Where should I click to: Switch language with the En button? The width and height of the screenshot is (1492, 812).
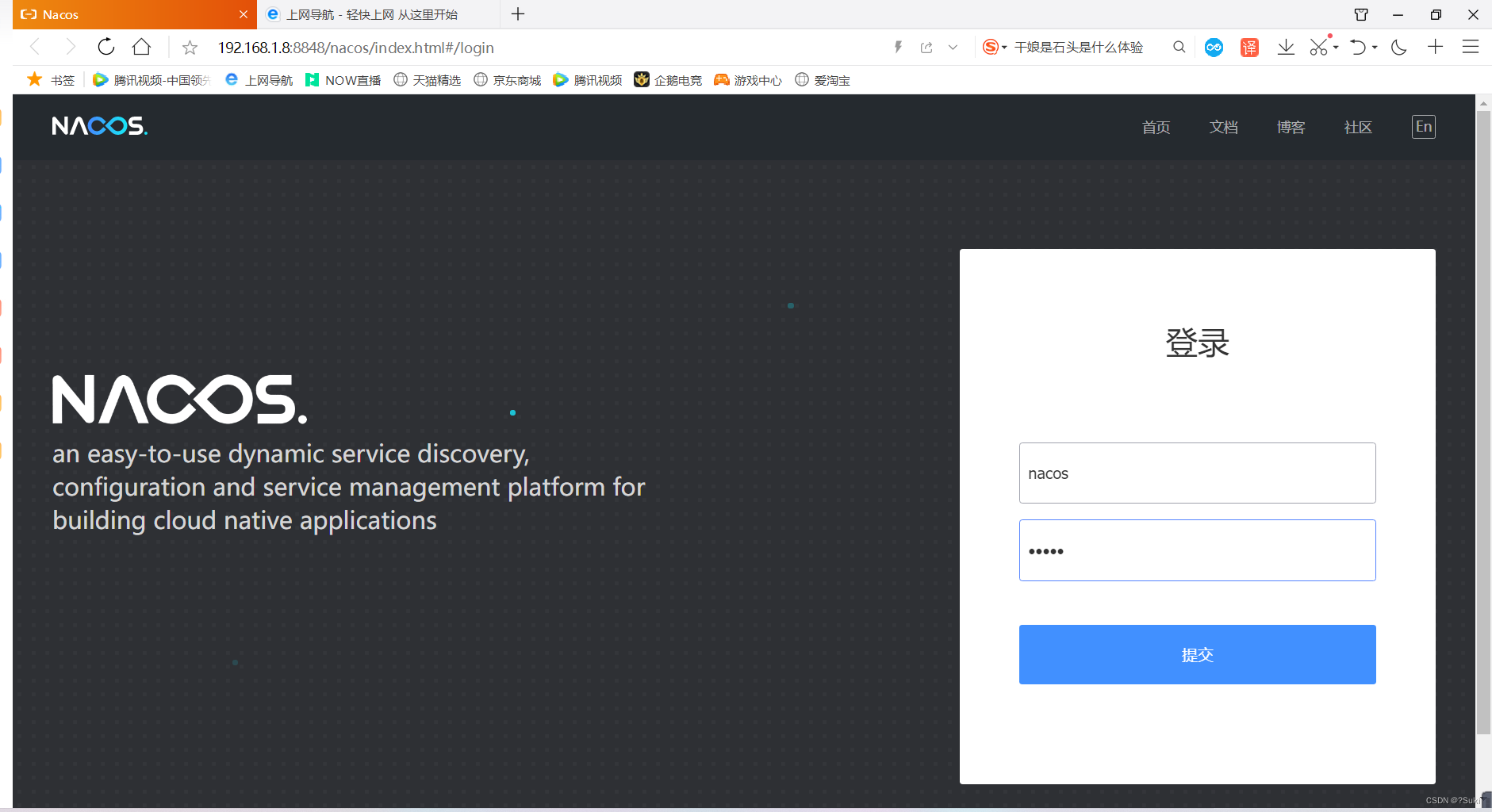point(1424,127)
